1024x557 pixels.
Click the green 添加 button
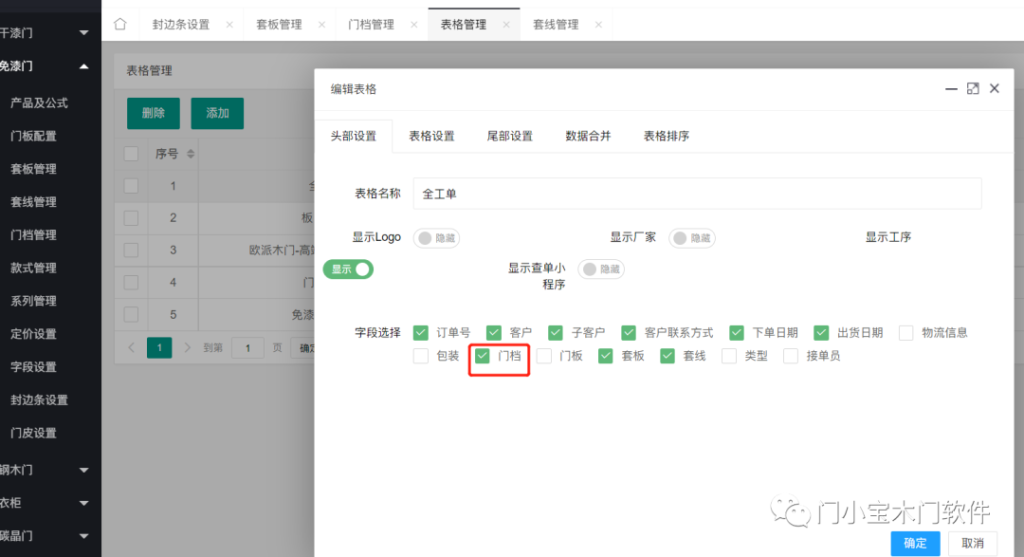point(217,113)
